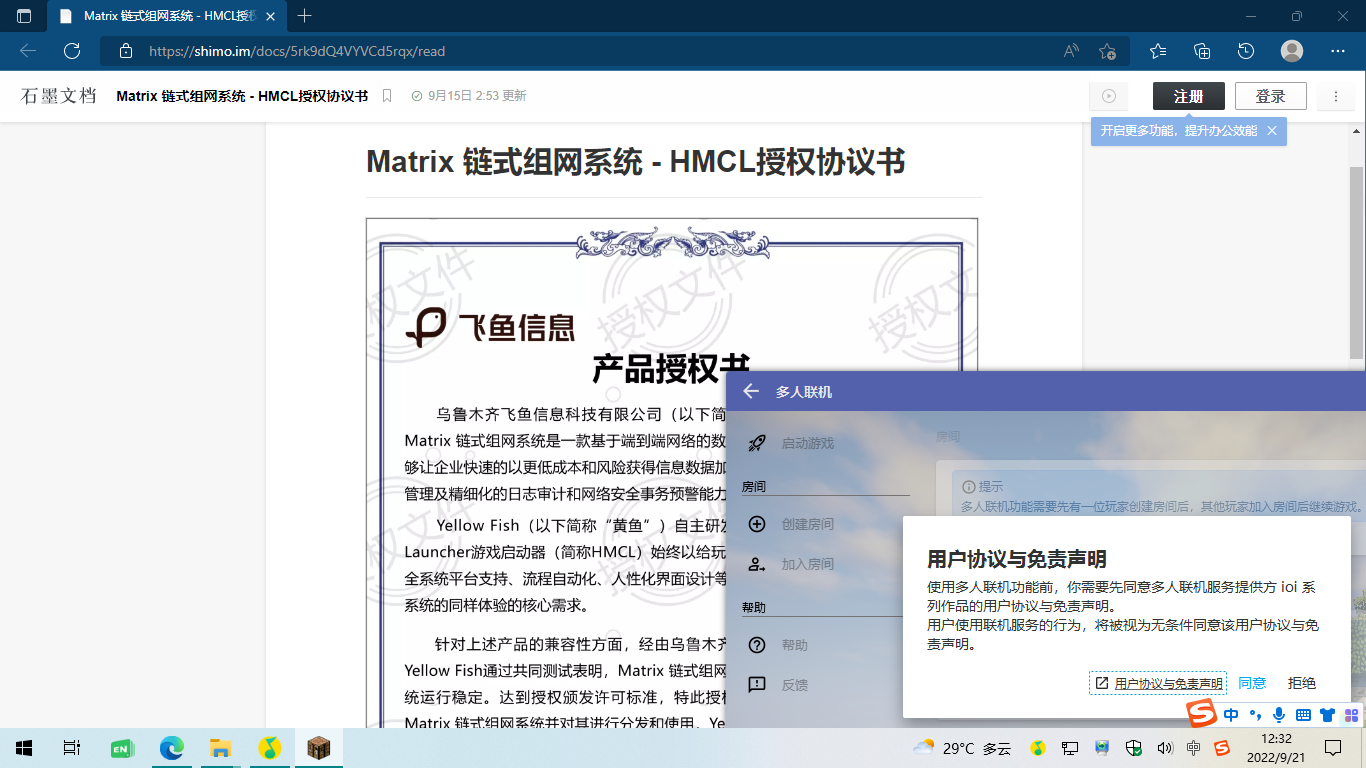Open the browser profile avatar
1366x768 pixels.
coord(1292,51)
